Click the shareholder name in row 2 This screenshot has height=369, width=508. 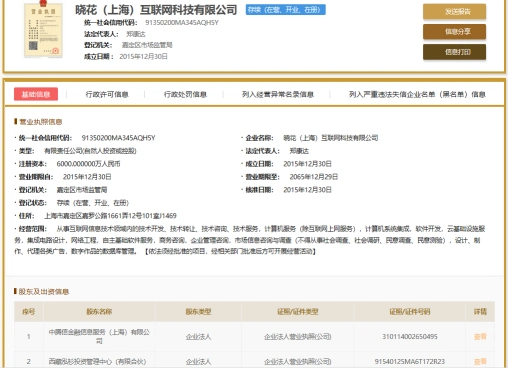coord(97,362)
